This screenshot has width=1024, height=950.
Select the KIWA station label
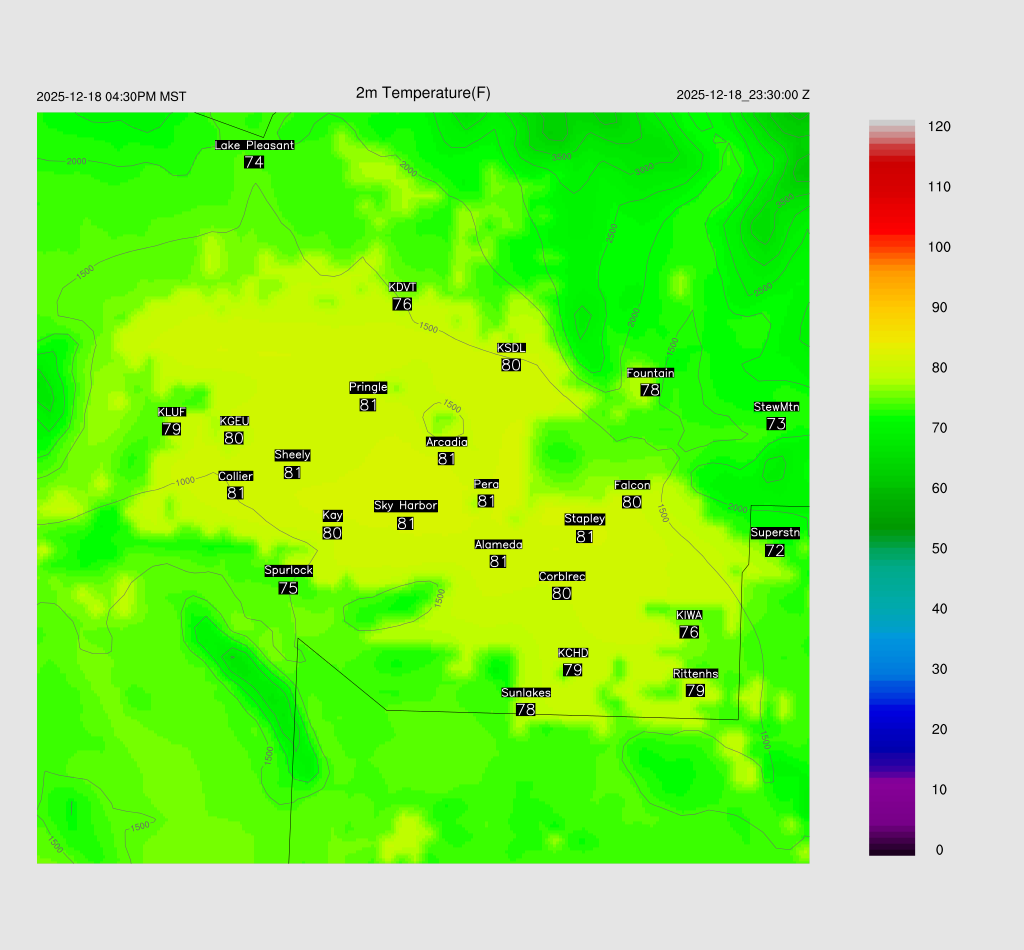coord(688,614)
